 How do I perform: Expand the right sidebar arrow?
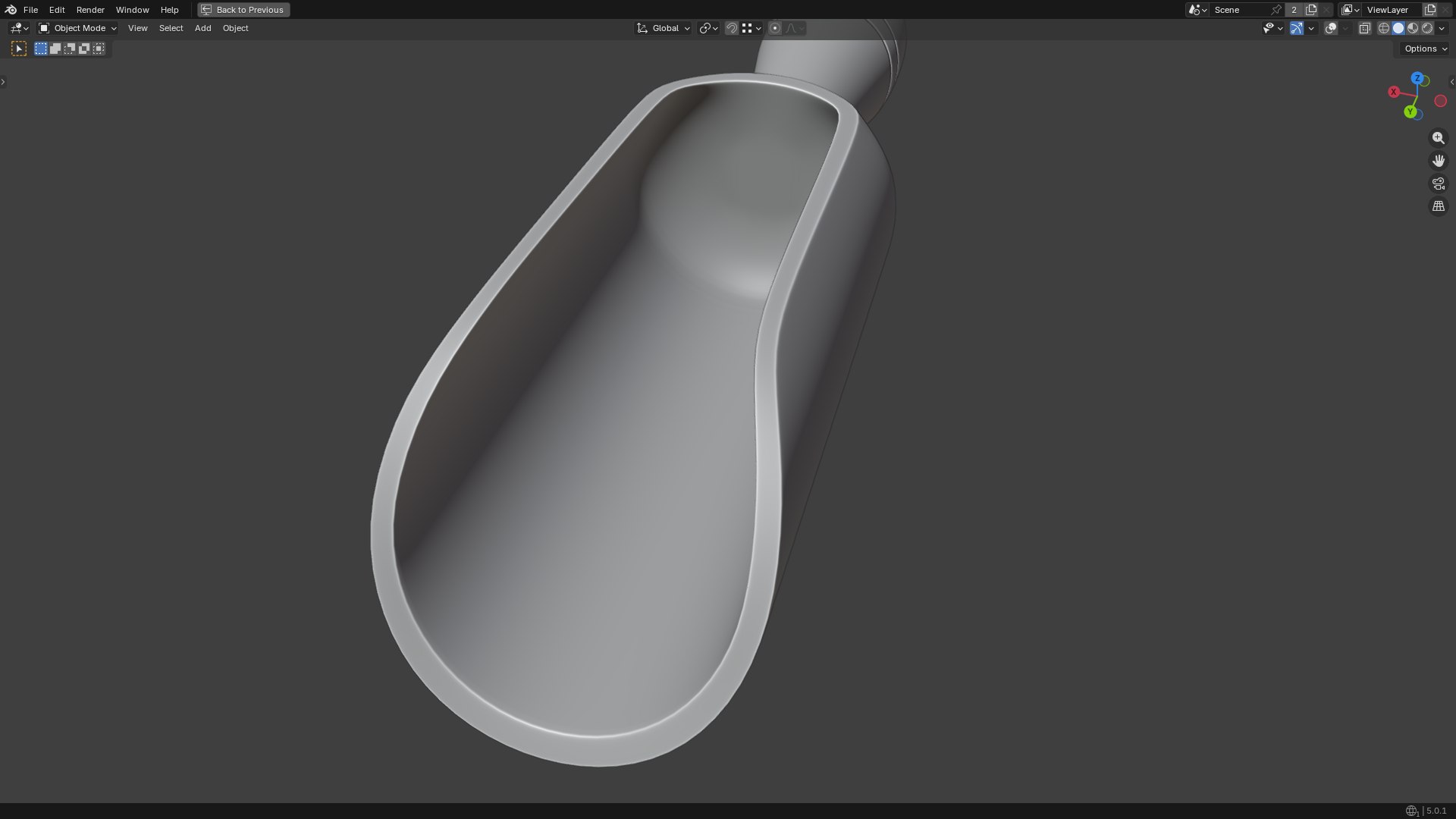click(x=1451, y=82)
